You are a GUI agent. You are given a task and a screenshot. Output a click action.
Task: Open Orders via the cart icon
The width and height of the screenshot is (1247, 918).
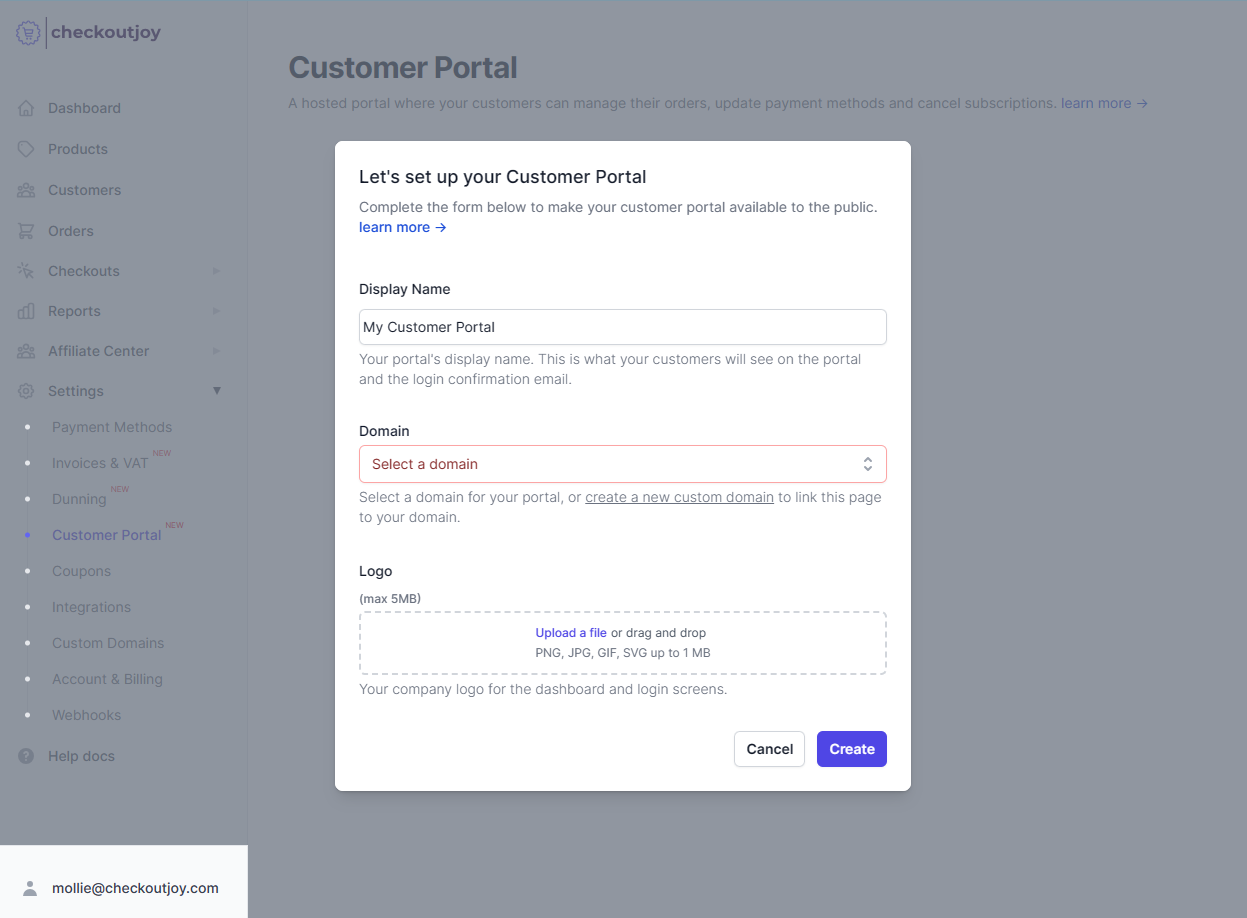click(28, 230)
